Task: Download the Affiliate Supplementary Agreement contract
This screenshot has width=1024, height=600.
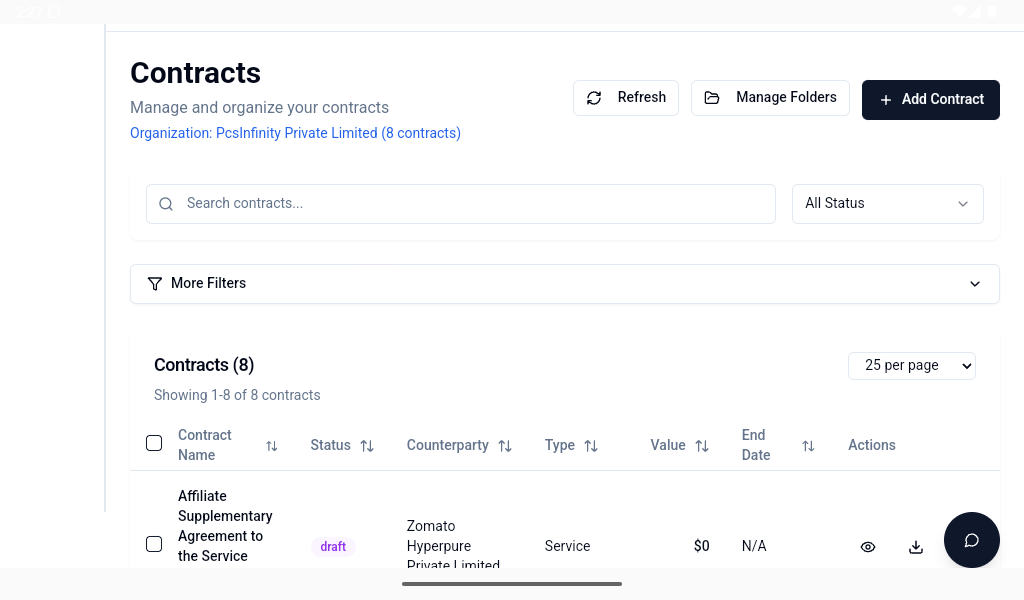Action: [915, 547]
